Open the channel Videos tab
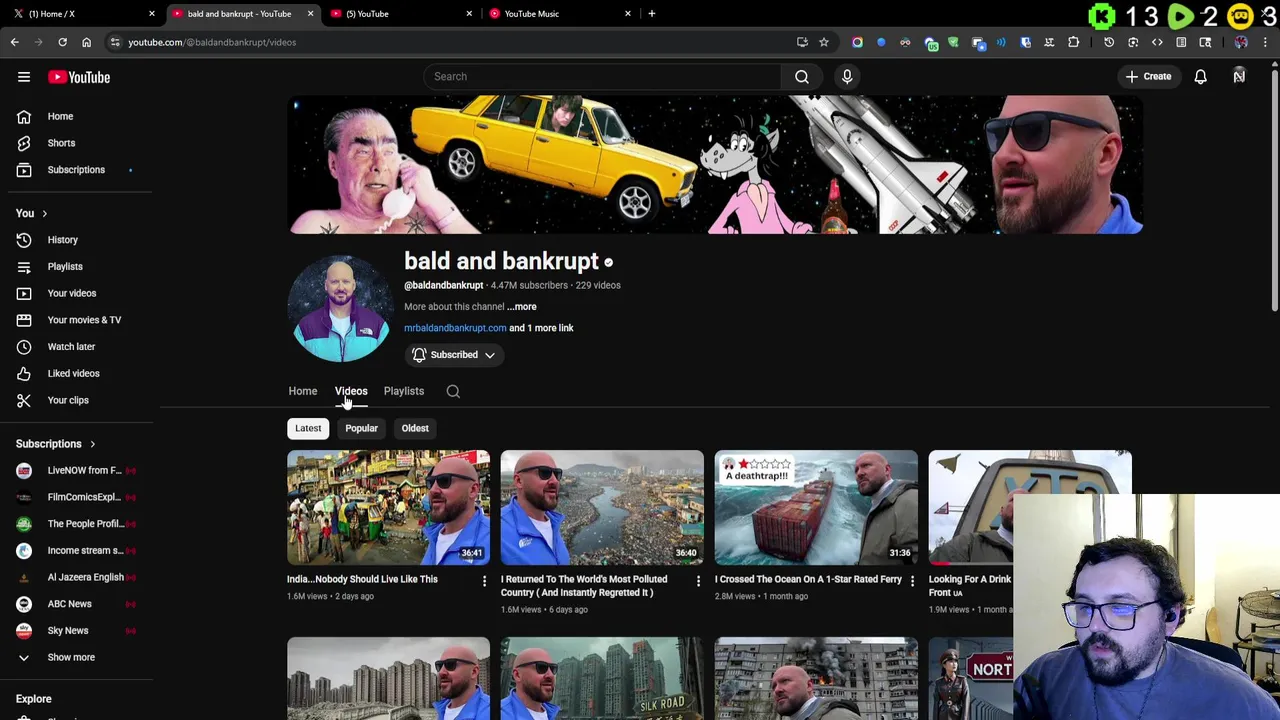This screenshot has height=720, width=1280. coord(351,391)
